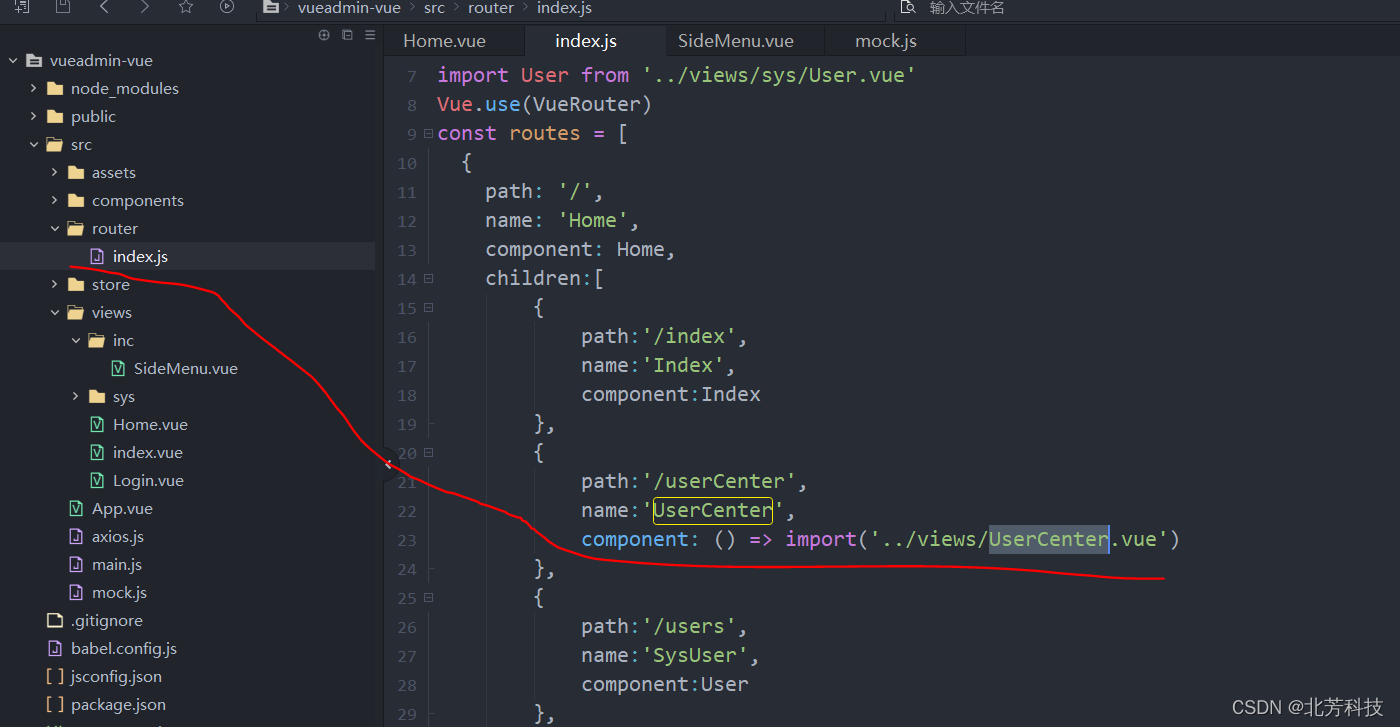The width and height of the screenshot is (1400, 727).
Task: Click the name:'SysUser' text on line 27
Action: click(671, 655)
